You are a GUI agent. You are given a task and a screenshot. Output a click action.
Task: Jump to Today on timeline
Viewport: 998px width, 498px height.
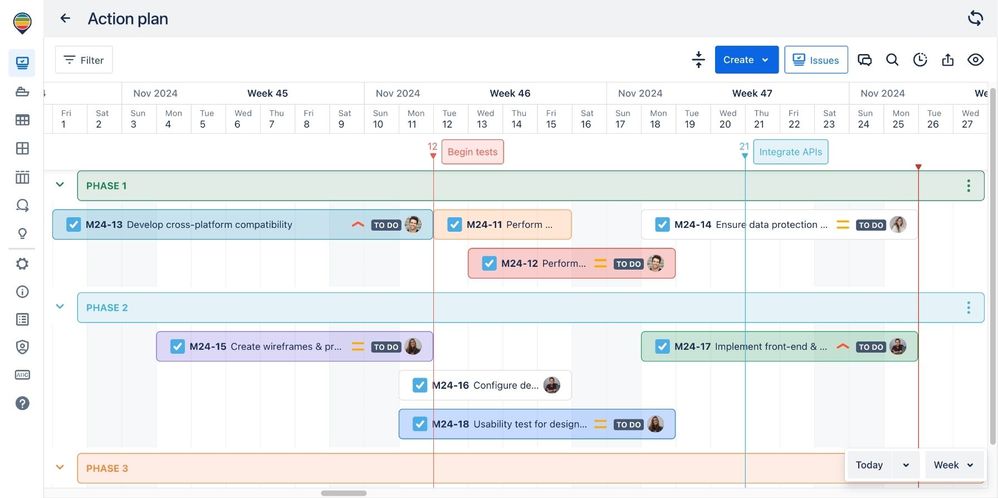coord(869,465)
